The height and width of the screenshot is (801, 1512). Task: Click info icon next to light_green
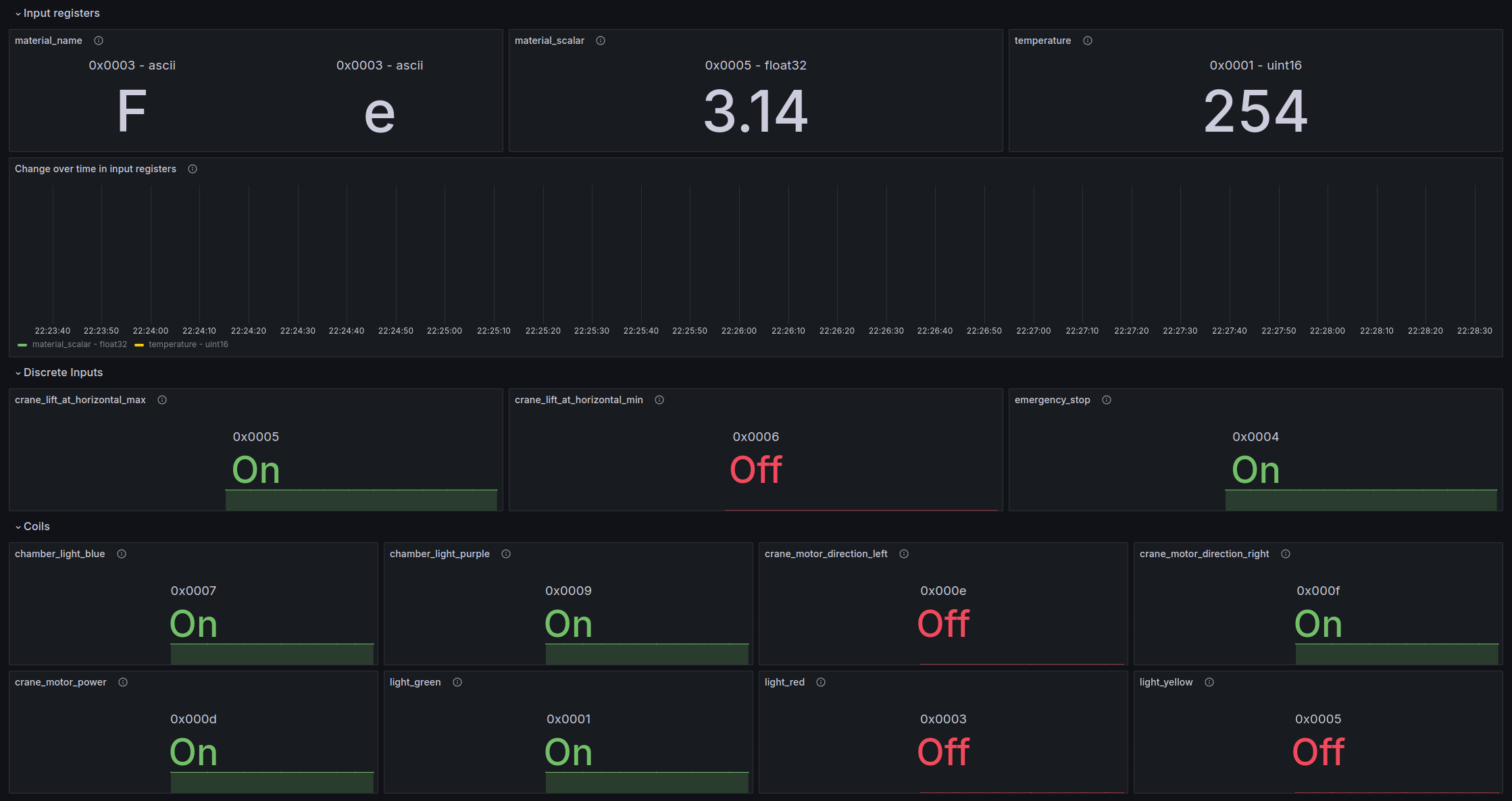(x=457, y=682)
